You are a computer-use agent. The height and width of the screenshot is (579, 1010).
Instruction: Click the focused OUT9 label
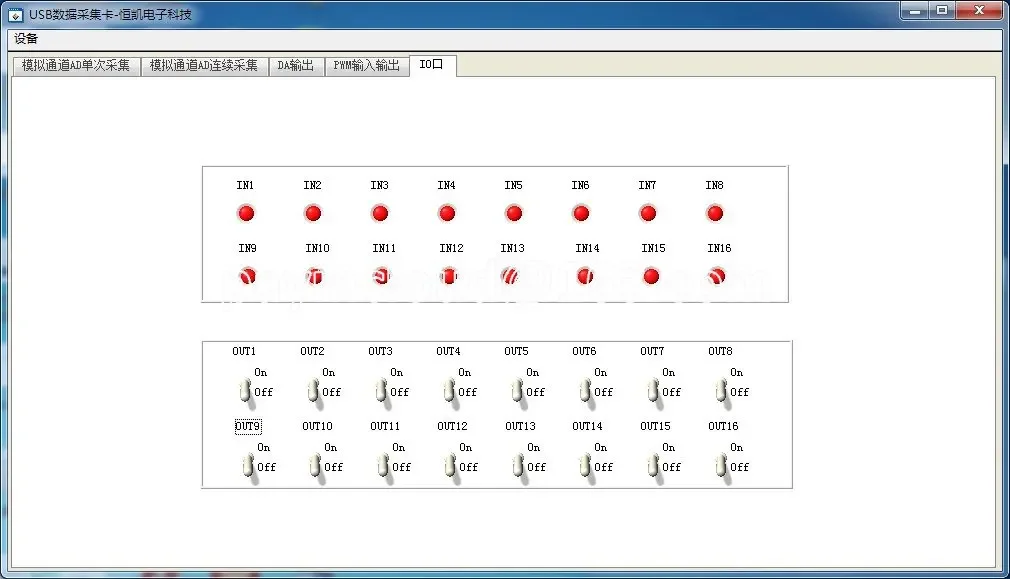(x=248, y=426)
